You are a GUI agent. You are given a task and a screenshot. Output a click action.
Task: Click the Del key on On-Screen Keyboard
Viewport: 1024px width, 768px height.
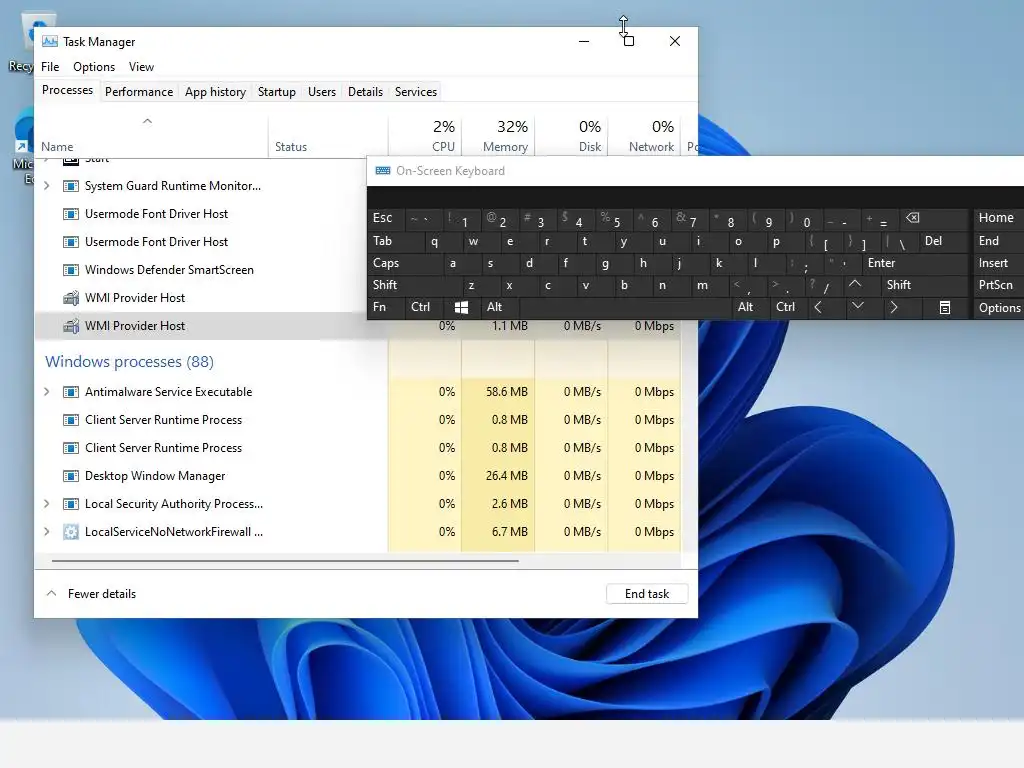(942, 241)
